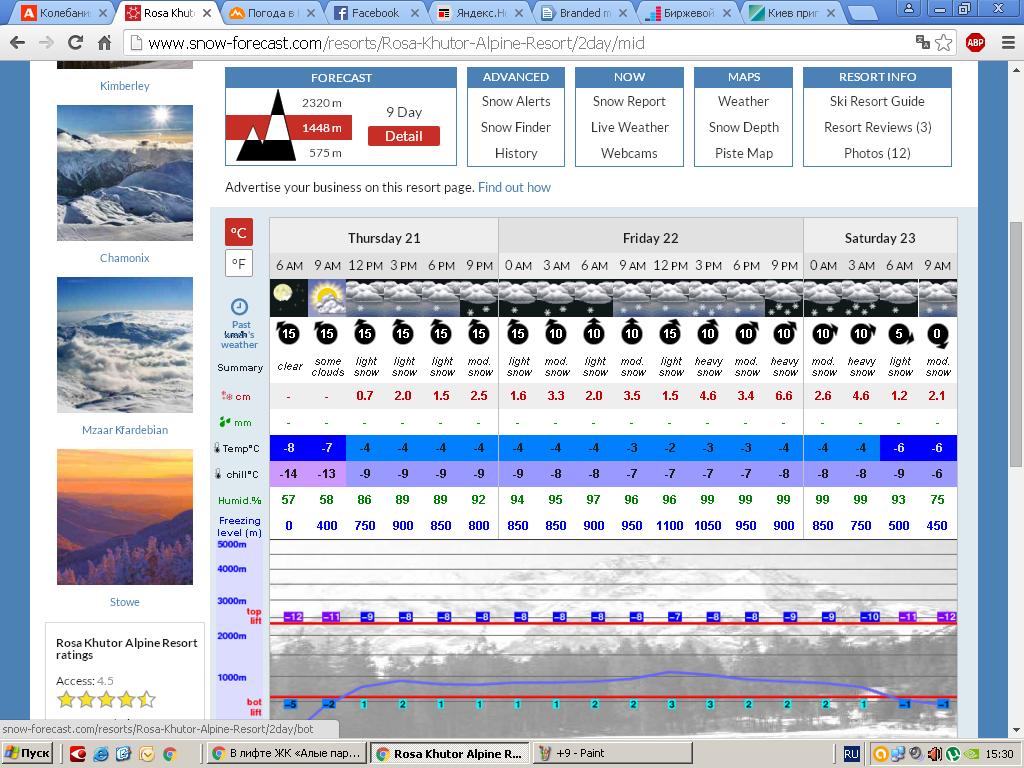Click the Access star rating

tap(106, 699)
